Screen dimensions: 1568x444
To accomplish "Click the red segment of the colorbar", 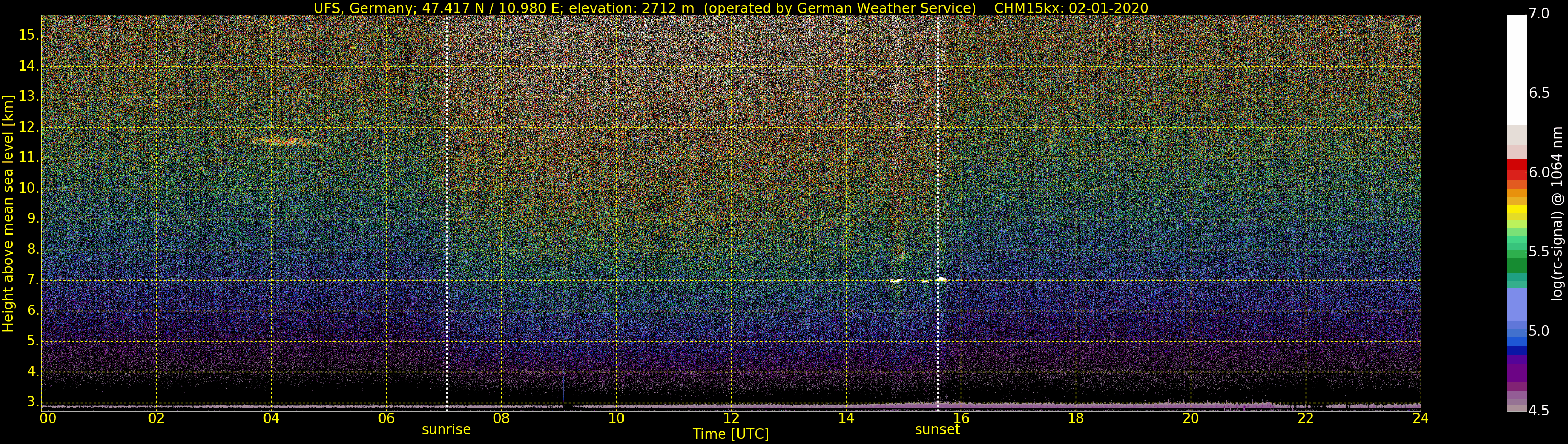I will tap(1517, 164).
